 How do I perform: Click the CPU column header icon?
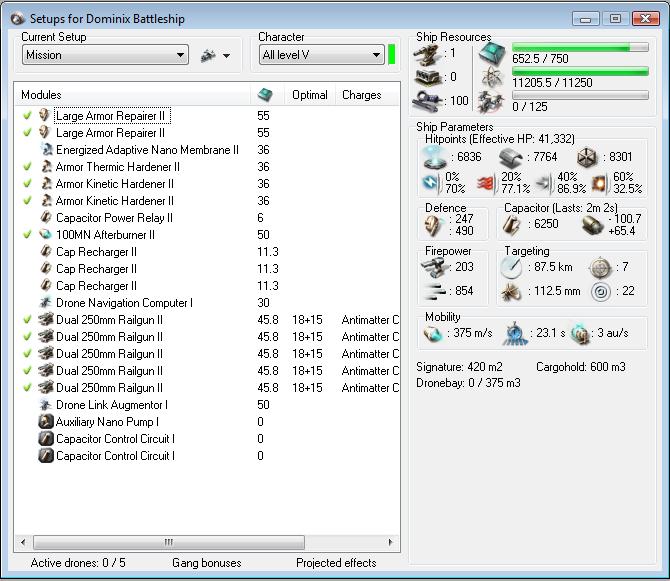tap(265, 95)
